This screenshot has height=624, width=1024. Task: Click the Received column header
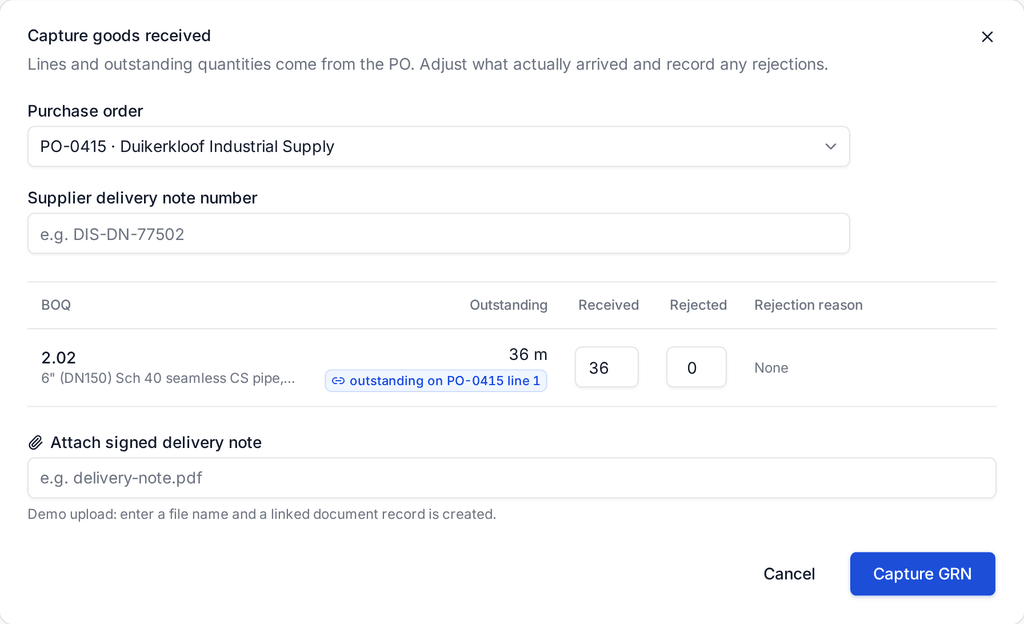[608, 305]
